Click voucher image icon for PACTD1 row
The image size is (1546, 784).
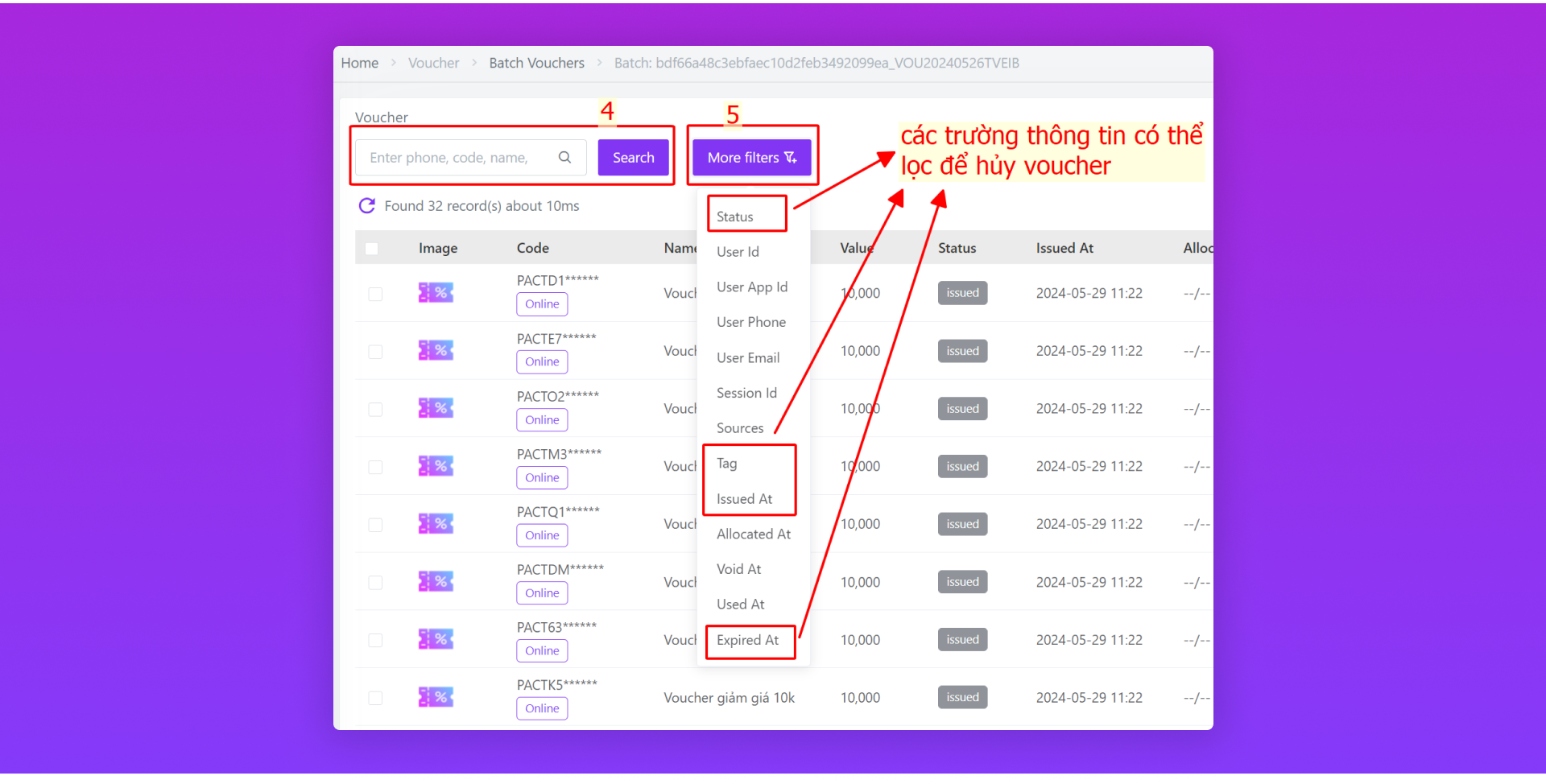point(436,293)
